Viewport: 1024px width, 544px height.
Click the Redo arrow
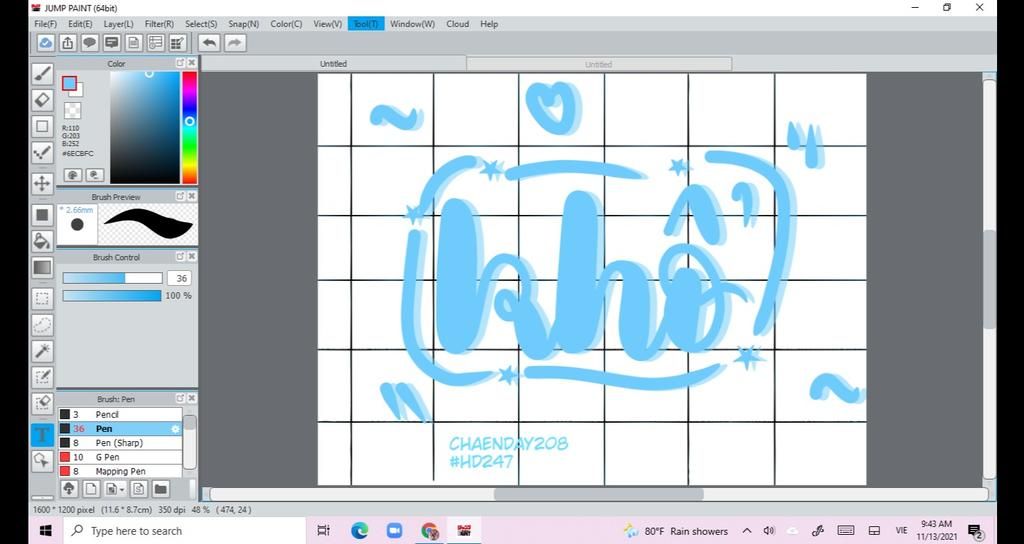pos(234,43)
